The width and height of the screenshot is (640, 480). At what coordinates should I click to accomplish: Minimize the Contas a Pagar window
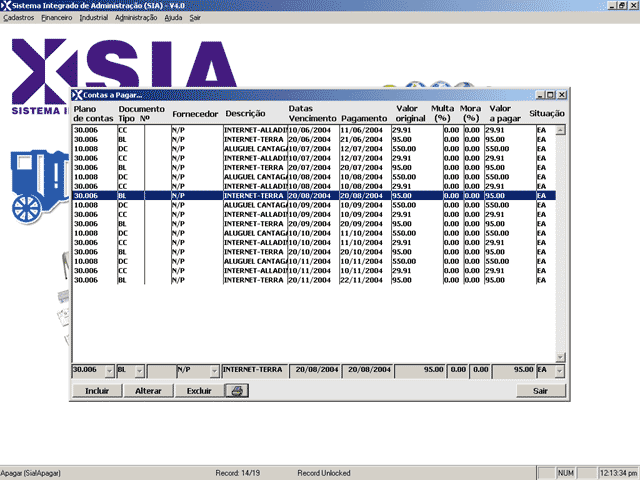[x=541, y=94]
